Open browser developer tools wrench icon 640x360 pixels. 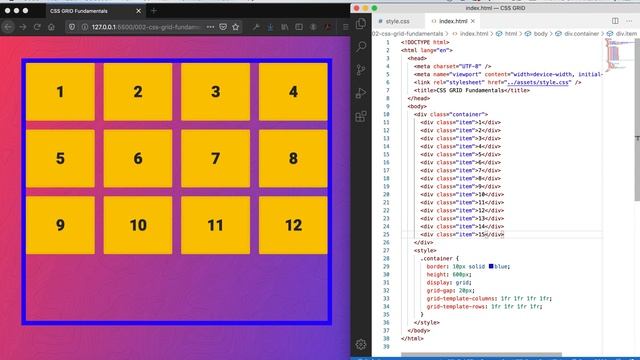[256, 27]
